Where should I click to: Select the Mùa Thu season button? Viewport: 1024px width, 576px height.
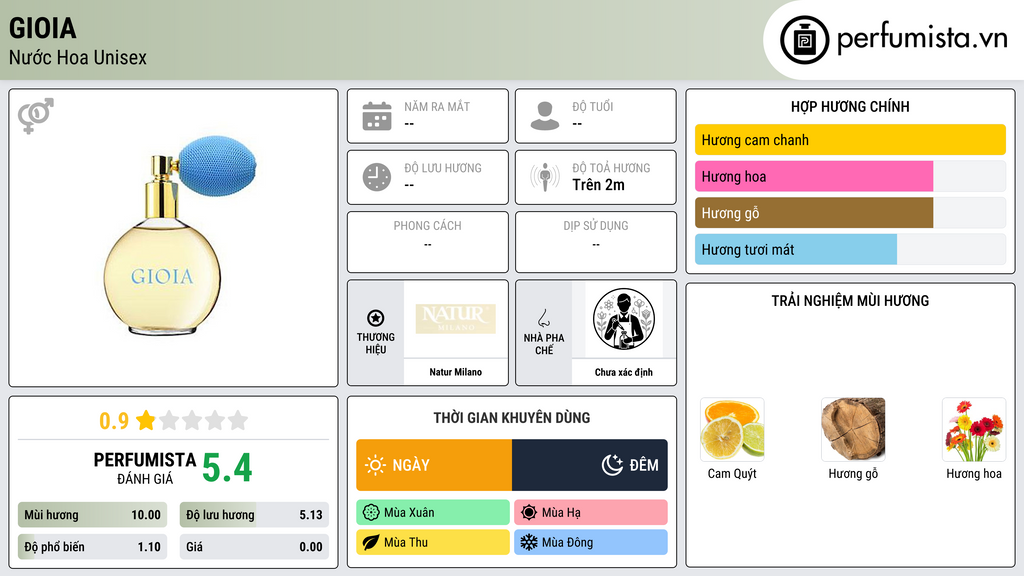[x=433, y=542]
